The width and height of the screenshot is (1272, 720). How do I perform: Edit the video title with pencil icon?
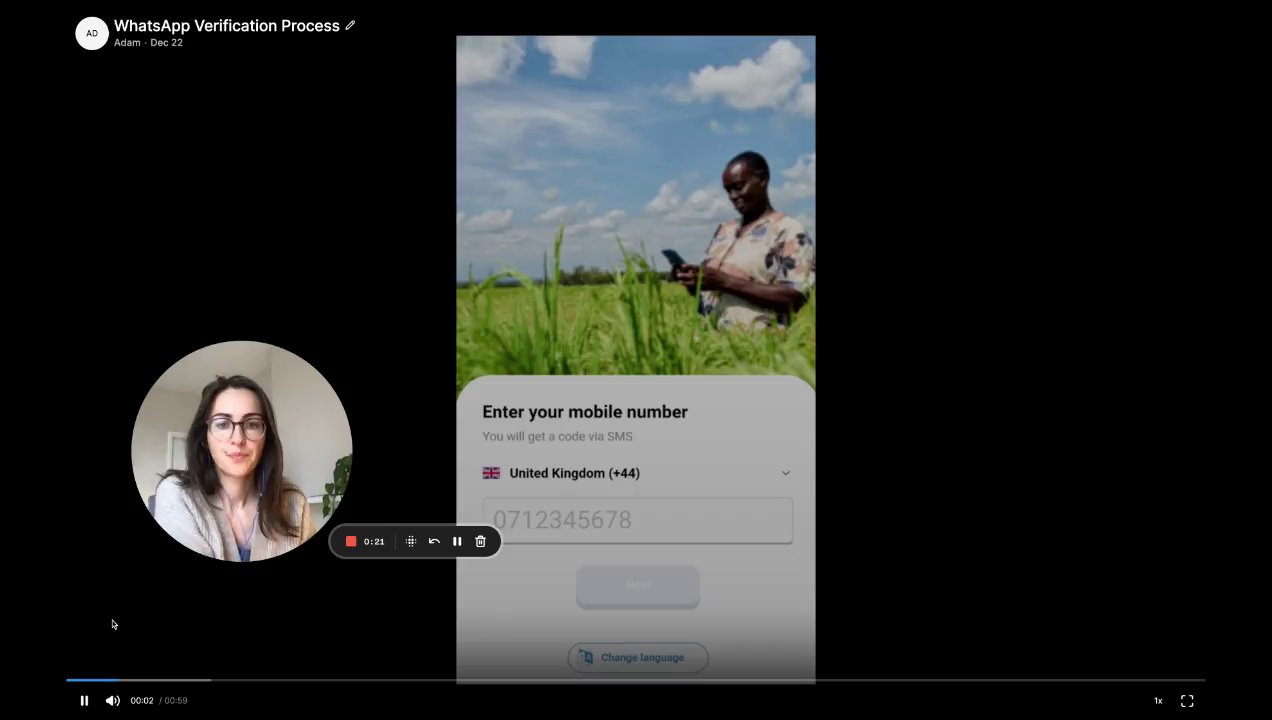coord(350,26)
